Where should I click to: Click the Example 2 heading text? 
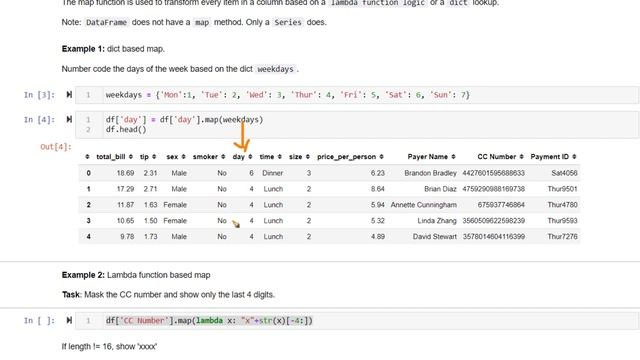[136, 275]
